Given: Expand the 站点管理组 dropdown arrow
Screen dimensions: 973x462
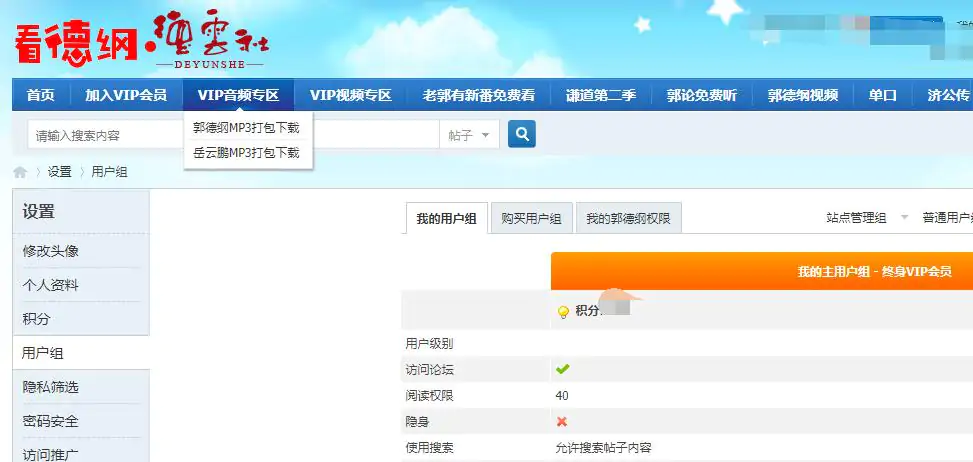Looking at the screenshot, I should (x=904, y=218).
